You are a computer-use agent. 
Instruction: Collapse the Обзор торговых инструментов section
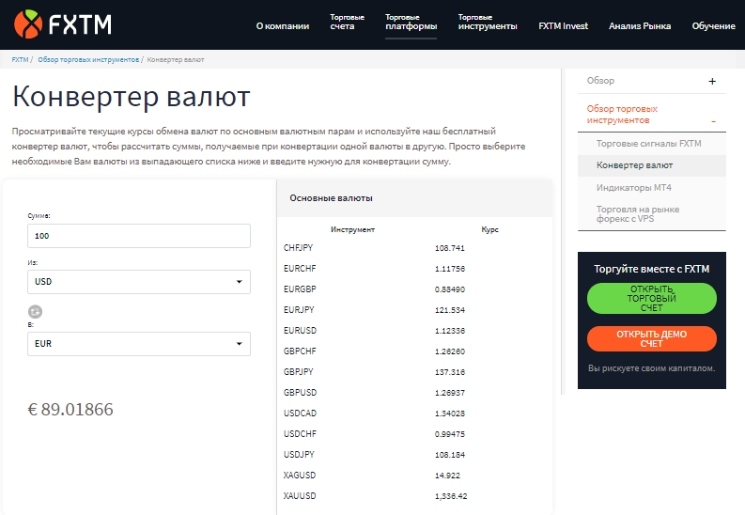713,122
